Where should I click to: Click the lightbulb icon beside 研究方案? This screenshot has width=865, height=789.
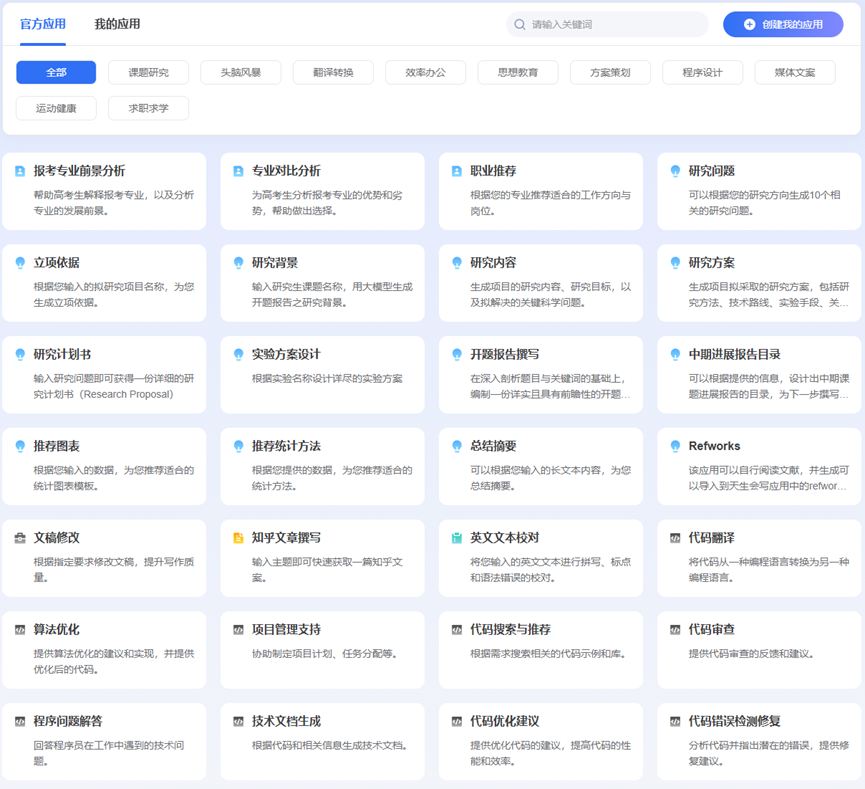(x=675, y=263)
